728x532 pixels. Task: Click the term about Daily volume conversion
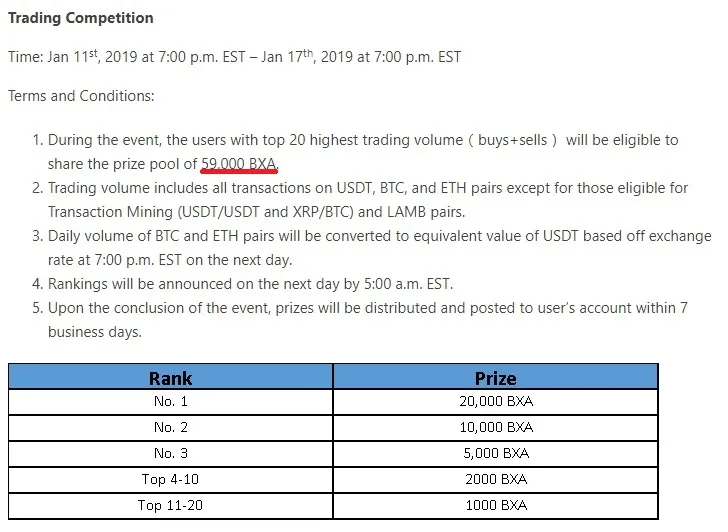[371, 247]
